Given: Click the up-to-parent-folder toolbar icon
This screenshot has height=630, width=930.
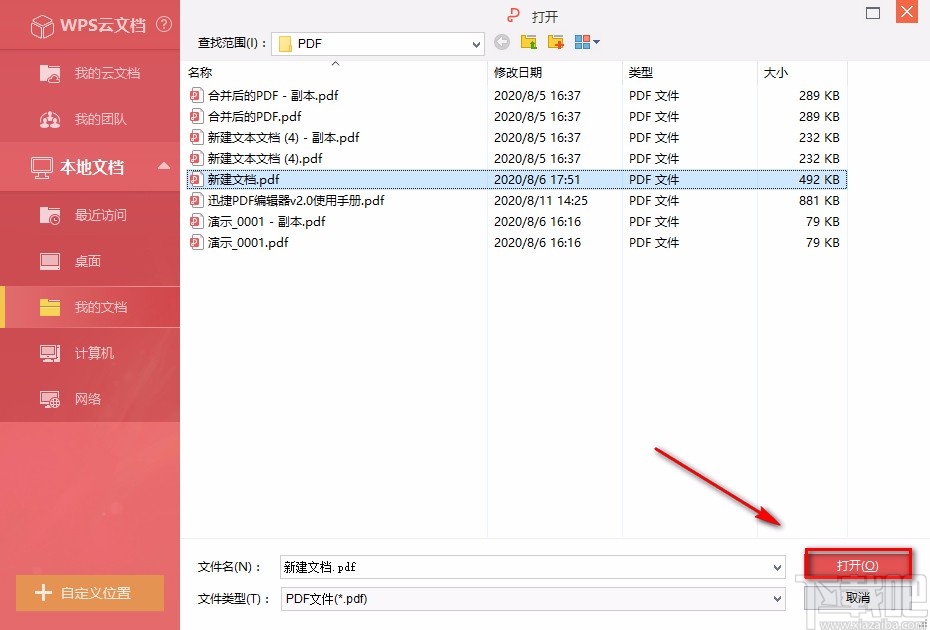Looking at the screenshot, I should (x=528, y=42).
